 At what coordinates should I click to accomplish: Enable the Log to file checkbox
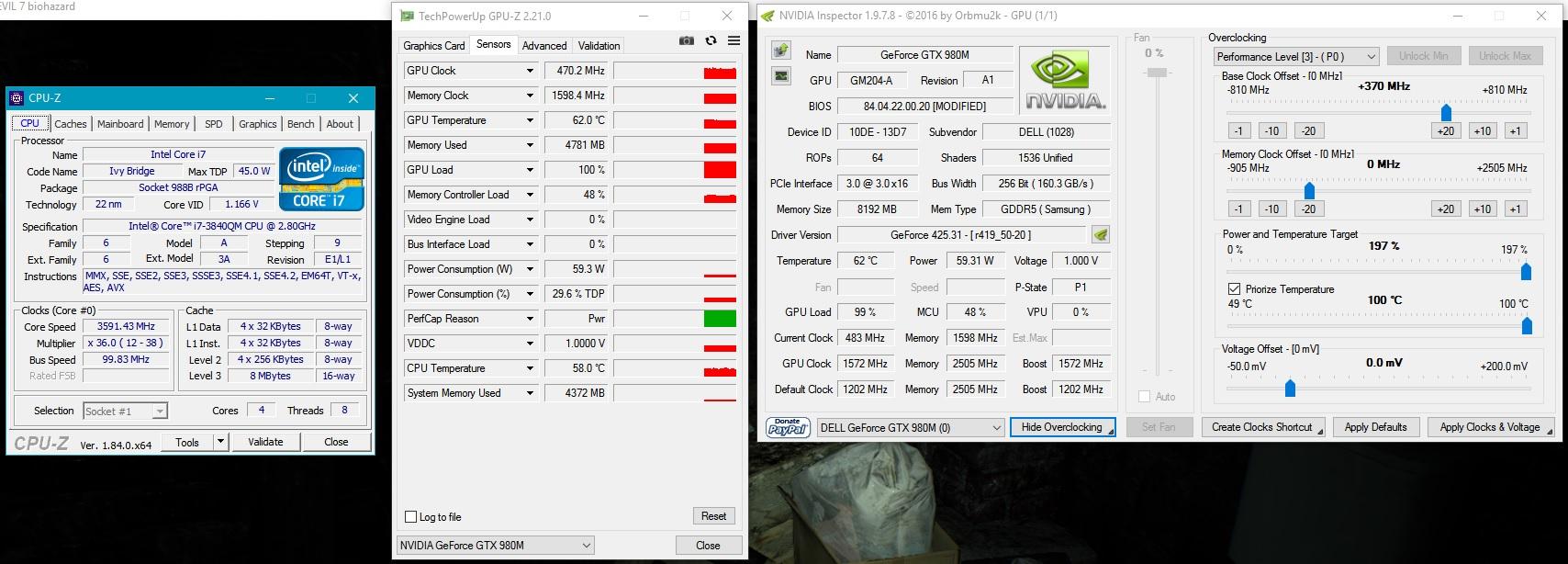[411, 516]
